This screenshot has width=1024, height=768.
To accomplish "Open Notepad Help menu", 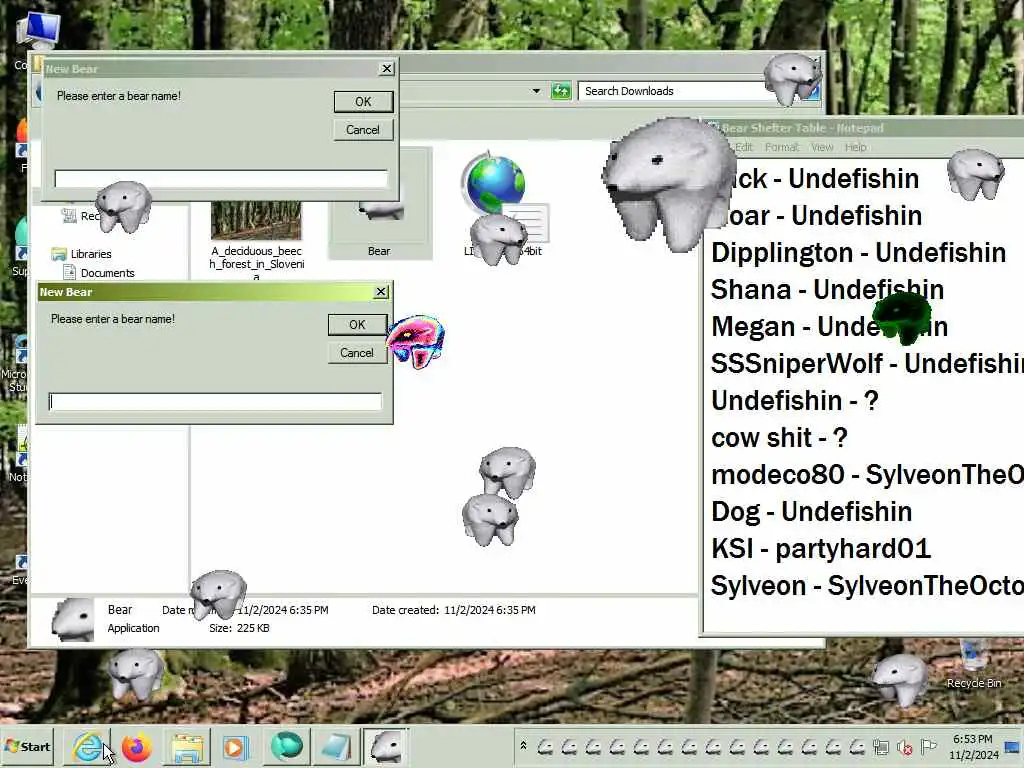I will point(856,148).
